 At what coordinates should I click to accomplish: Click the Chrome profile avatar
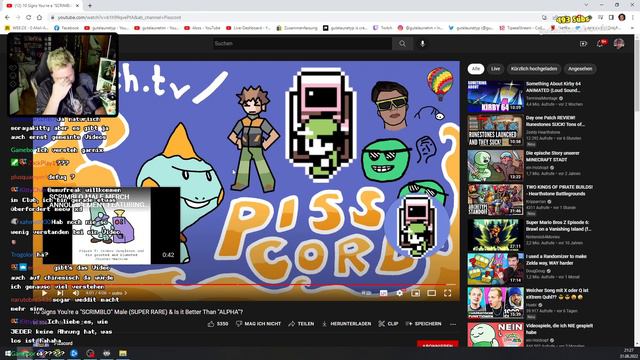(622, 17)
